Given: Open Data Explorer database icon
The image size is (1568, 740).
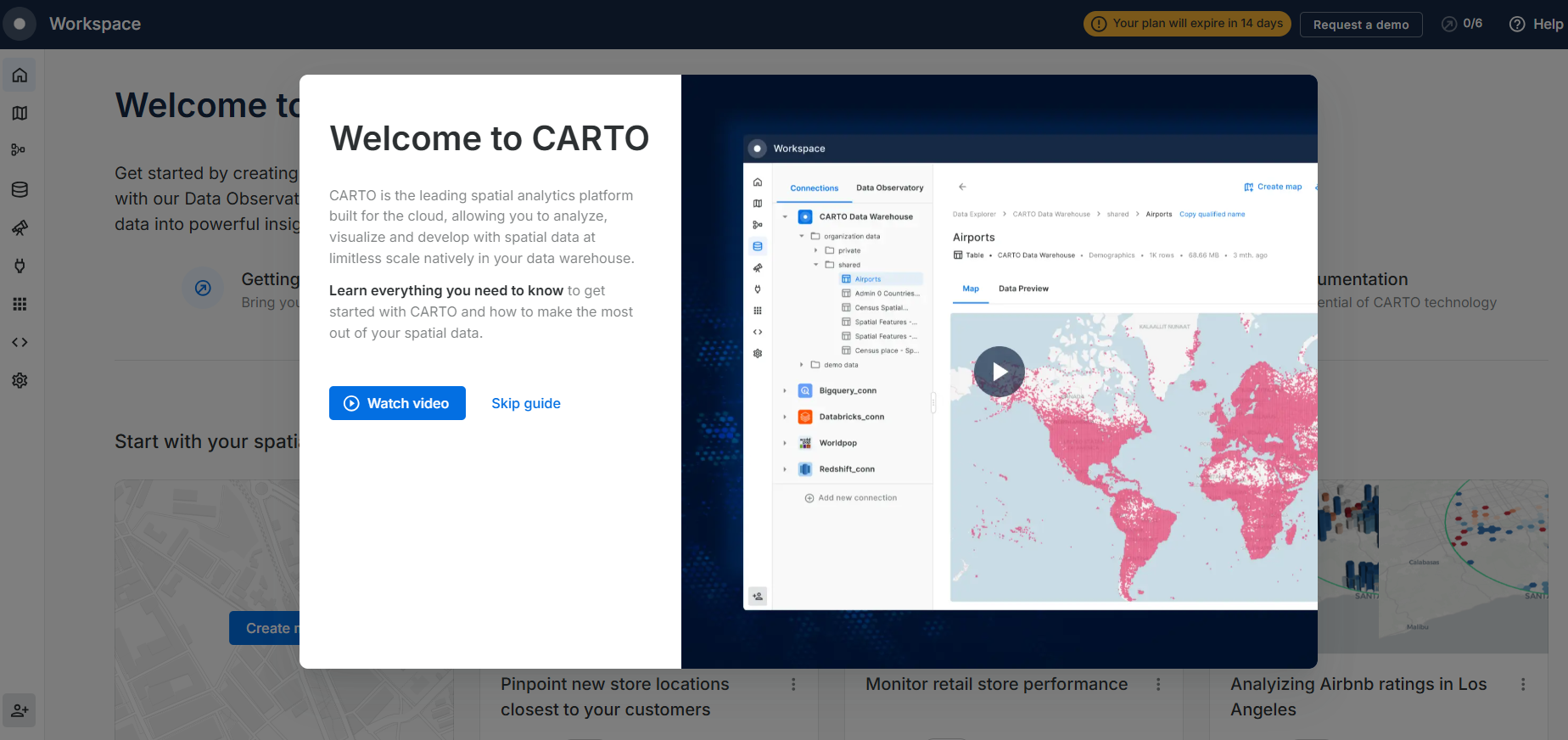Looking at the screenshot, I should (20, 189).
